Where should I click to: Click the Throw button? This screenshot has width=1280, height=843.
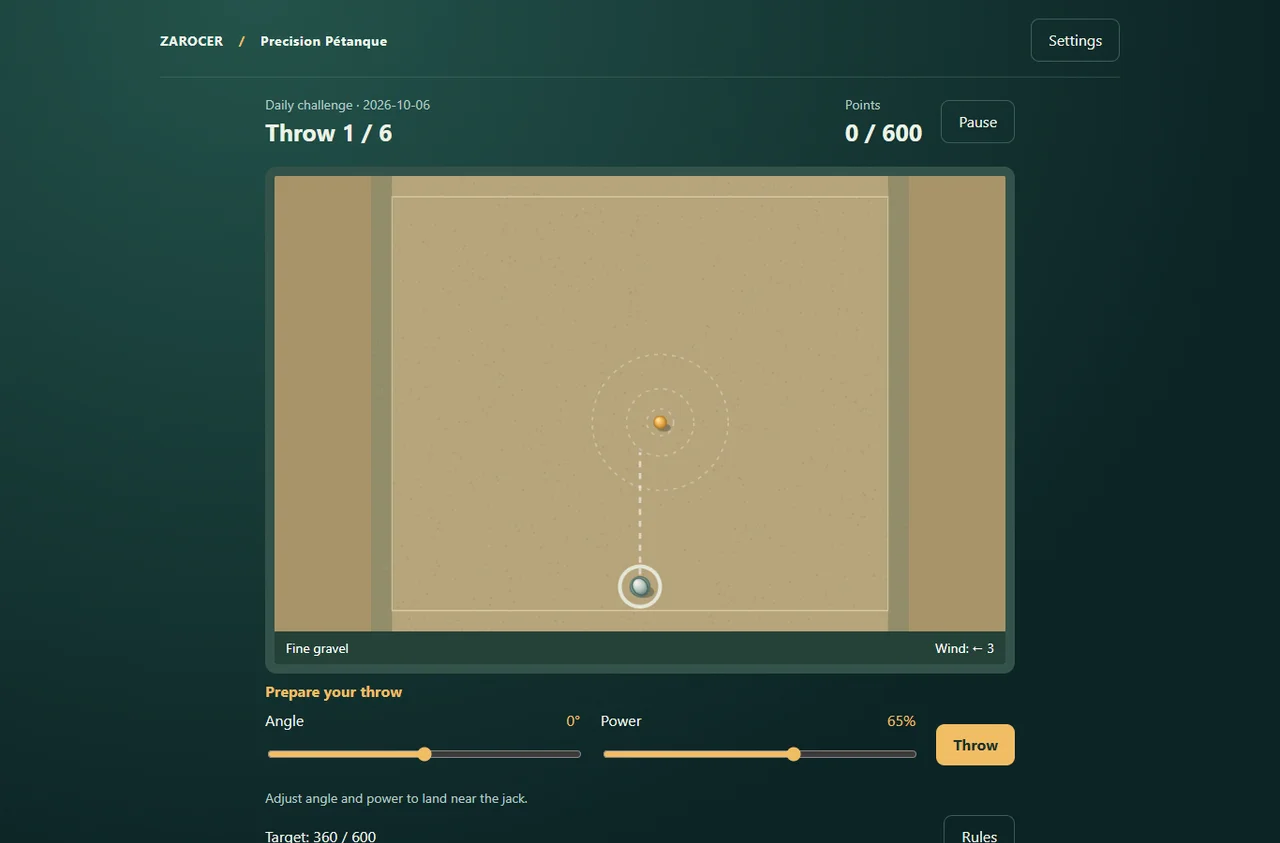tap(975, 745)
